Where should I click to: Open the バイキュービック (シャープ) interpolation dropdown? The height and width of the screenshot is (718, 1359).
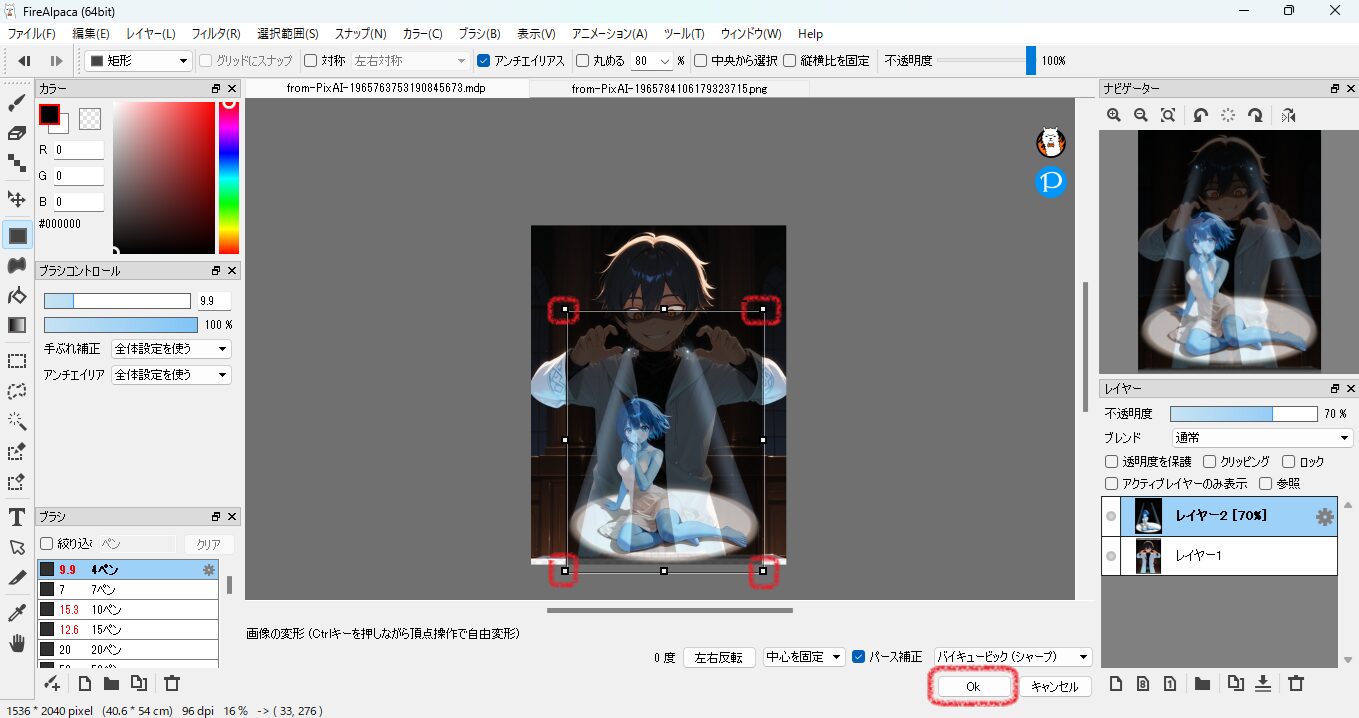point(1012,657)
